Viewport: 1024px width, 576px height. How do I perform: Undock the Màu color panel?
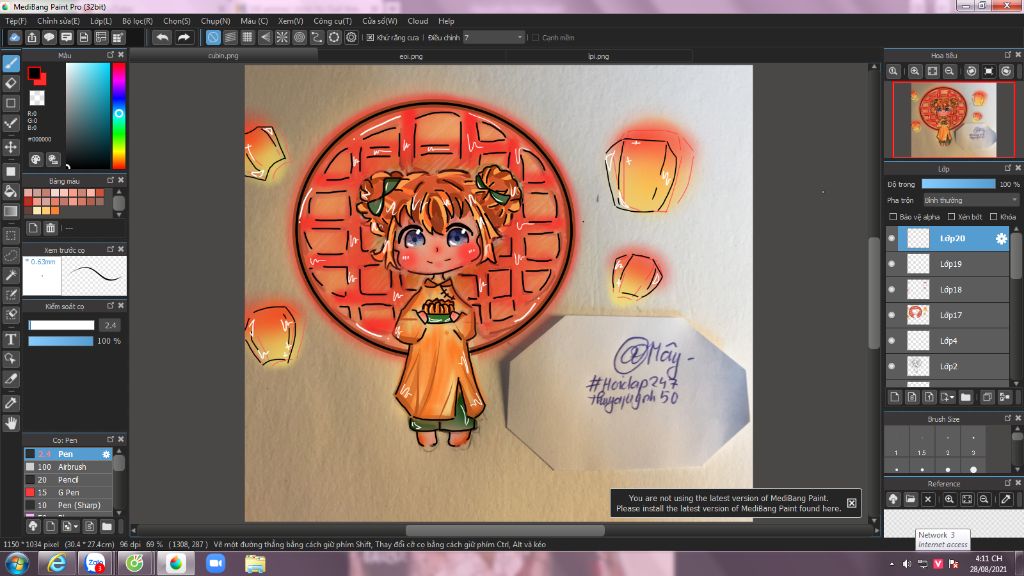click(110, 55)
